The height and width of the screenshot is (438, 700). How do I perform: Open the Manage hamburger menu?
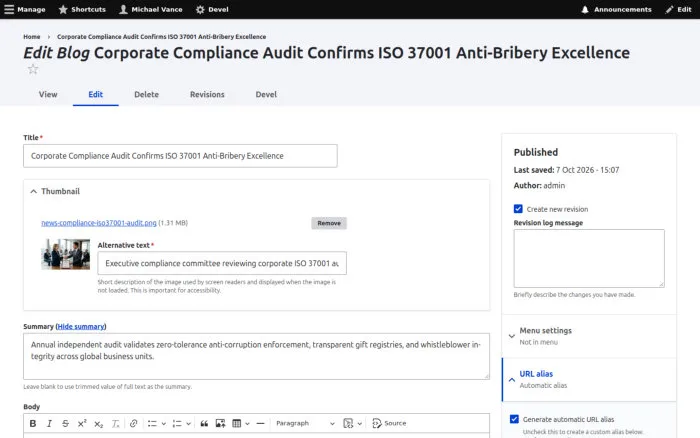click(x=25, y=9)
